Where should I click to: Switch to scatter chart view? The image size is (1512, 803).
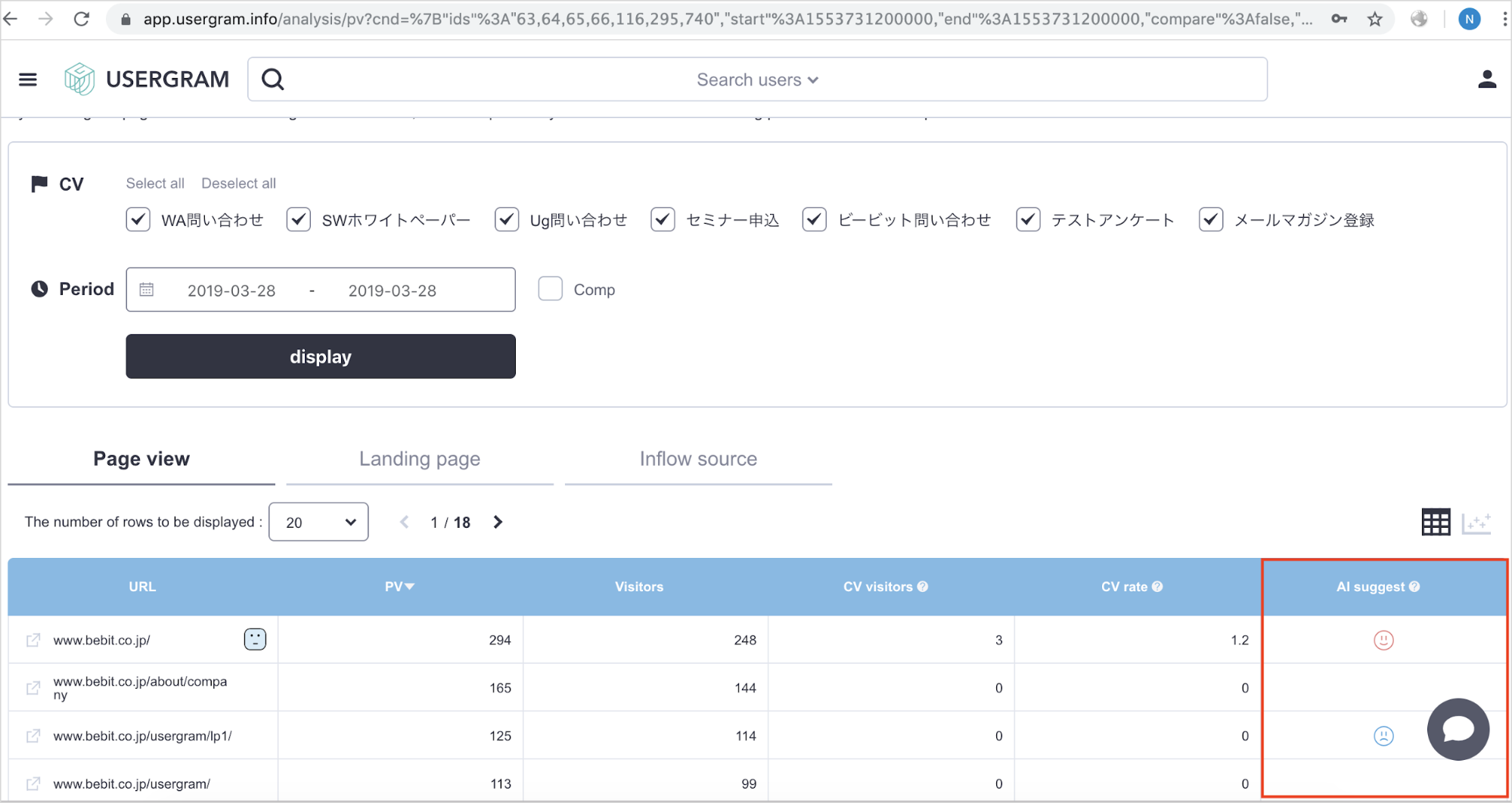point(1476,522)
